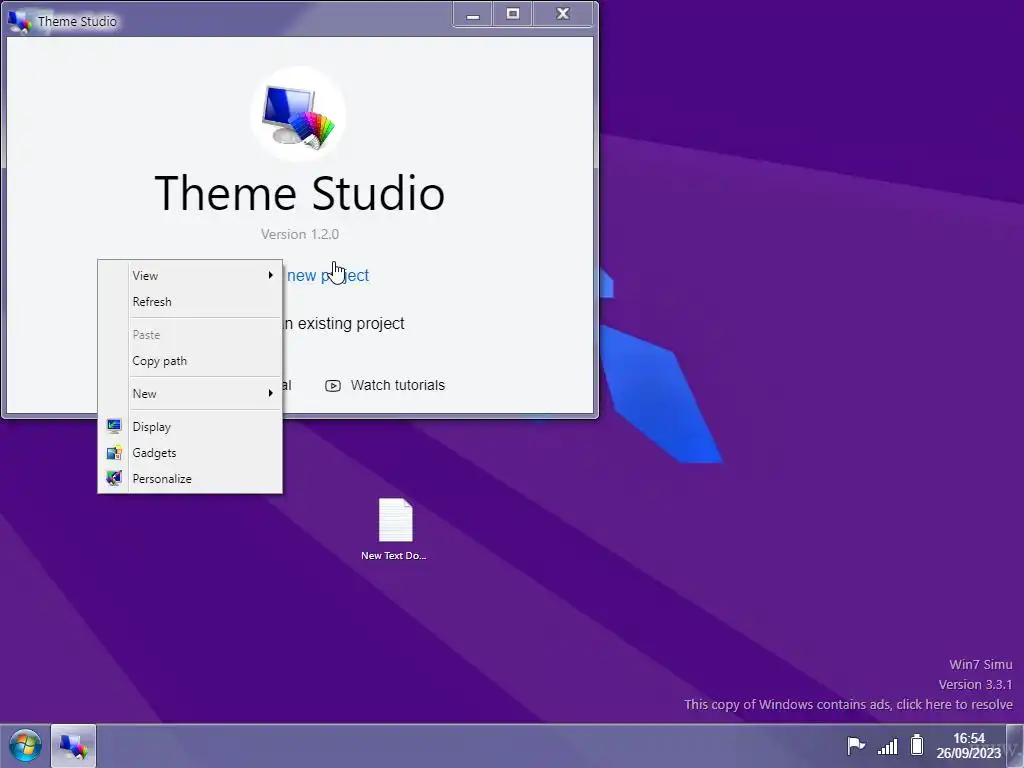Click the battery tray icon

pos(917,744)
